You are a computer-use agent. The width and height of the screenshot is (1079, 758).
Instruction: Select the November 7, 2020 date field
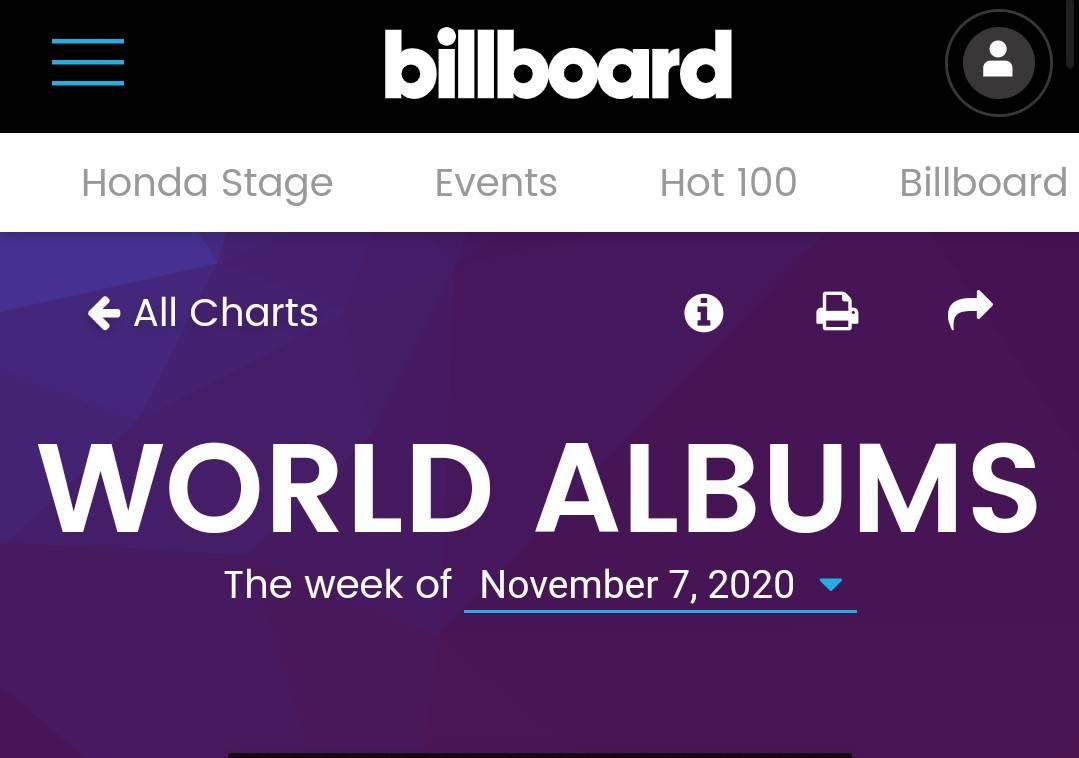(660, 585)
